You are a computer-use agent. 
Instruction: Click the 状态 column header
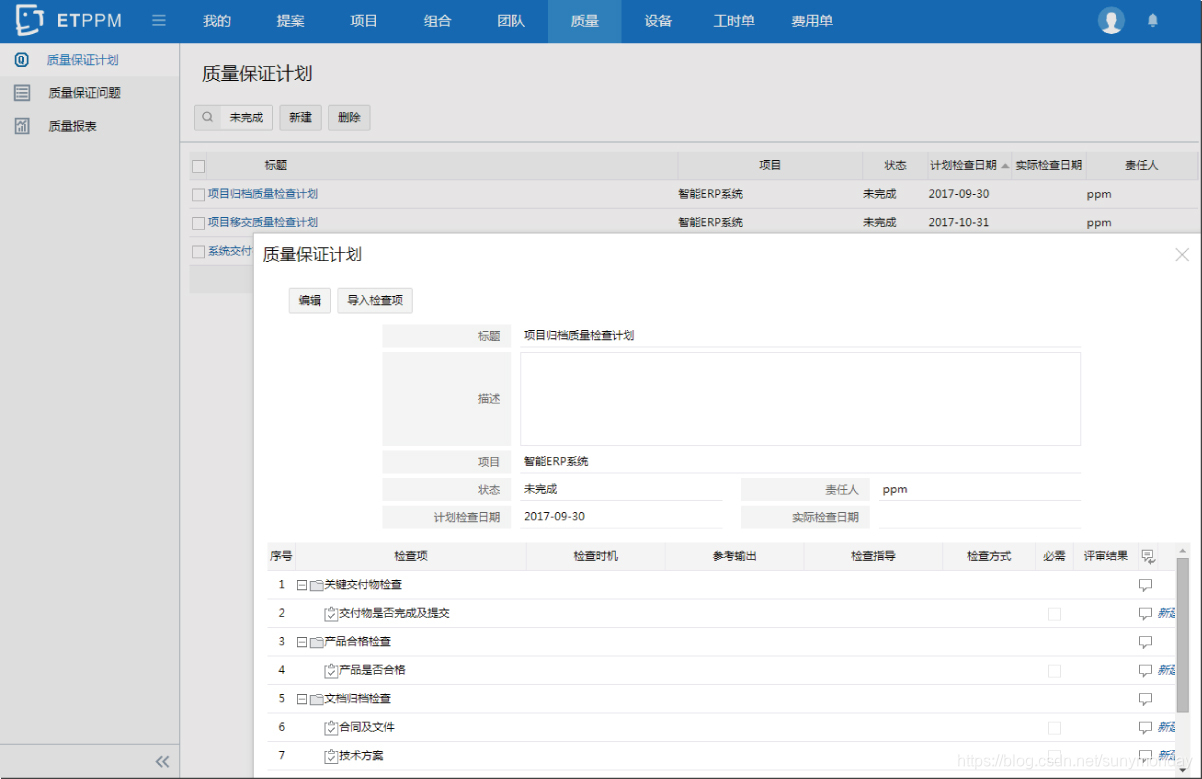[895, 166]
